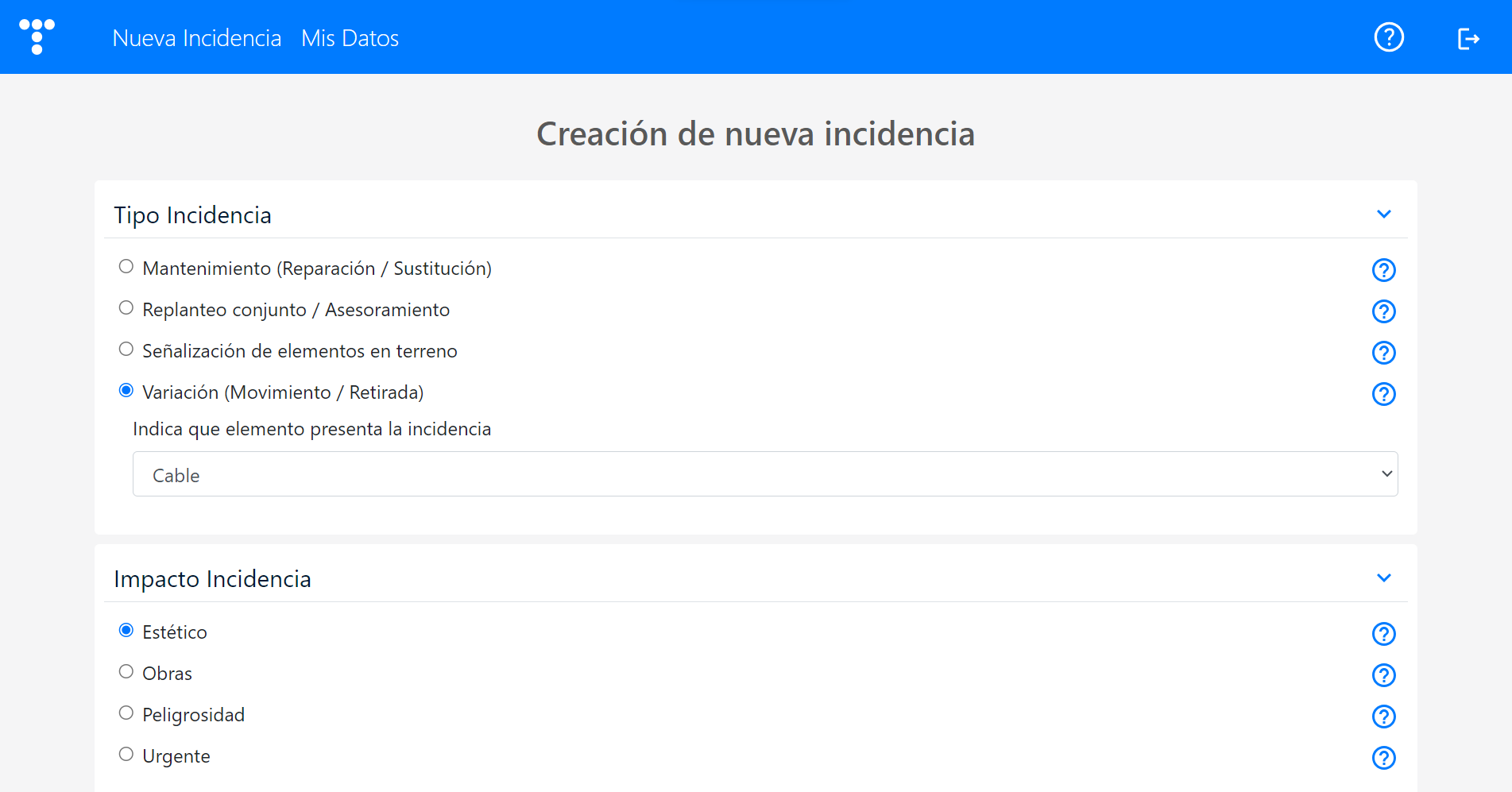Open Mis Datos menu item
This screenshot has width=1512, height=792.
coord(350,38)
